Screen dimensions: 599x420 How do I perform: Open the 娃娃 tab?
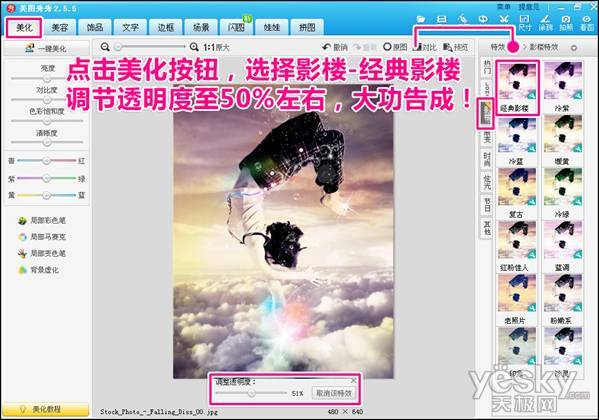tap(272, 28)
